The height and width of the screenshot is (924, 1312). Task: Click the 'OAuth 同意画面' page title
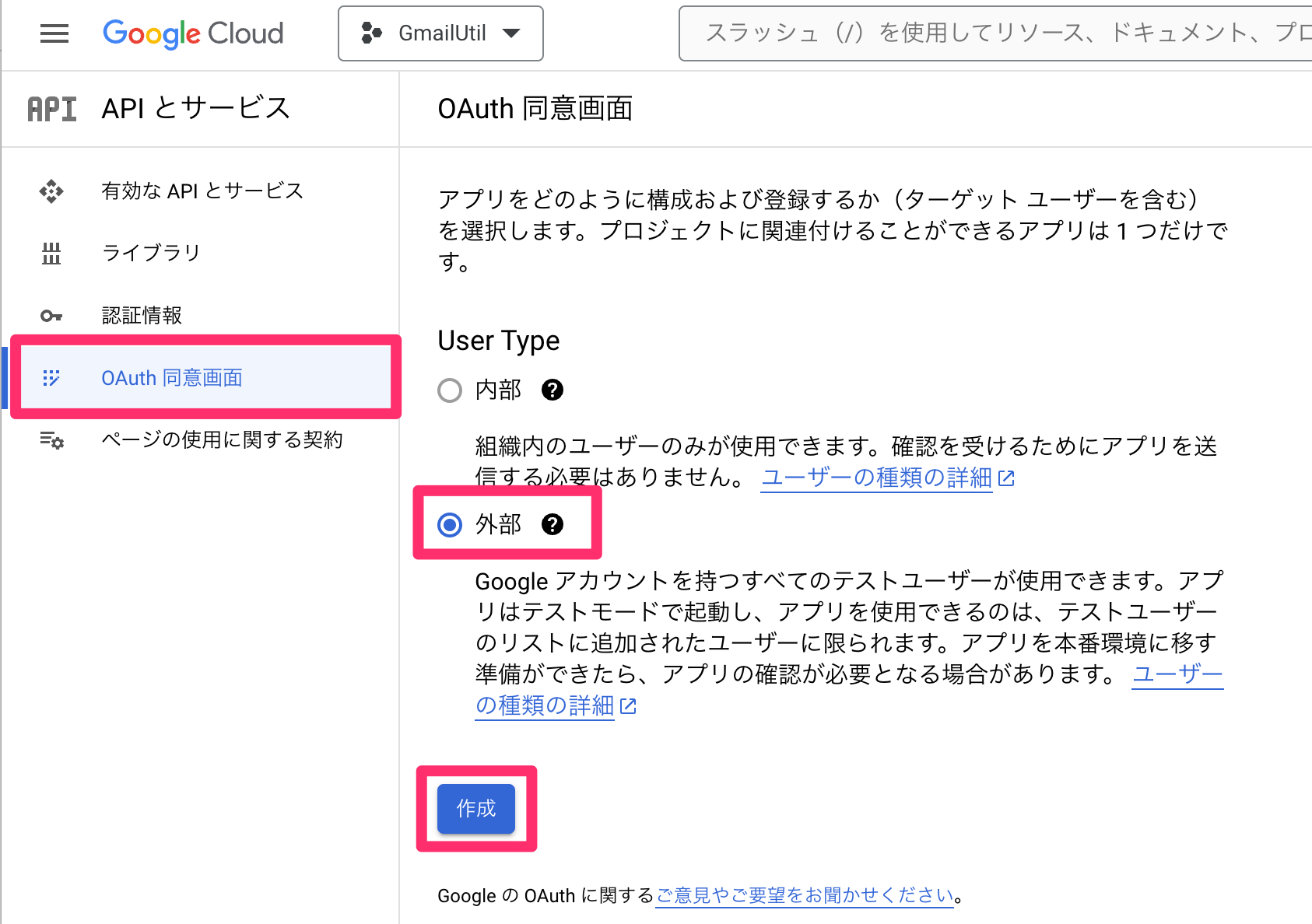[x=535, y=109]
